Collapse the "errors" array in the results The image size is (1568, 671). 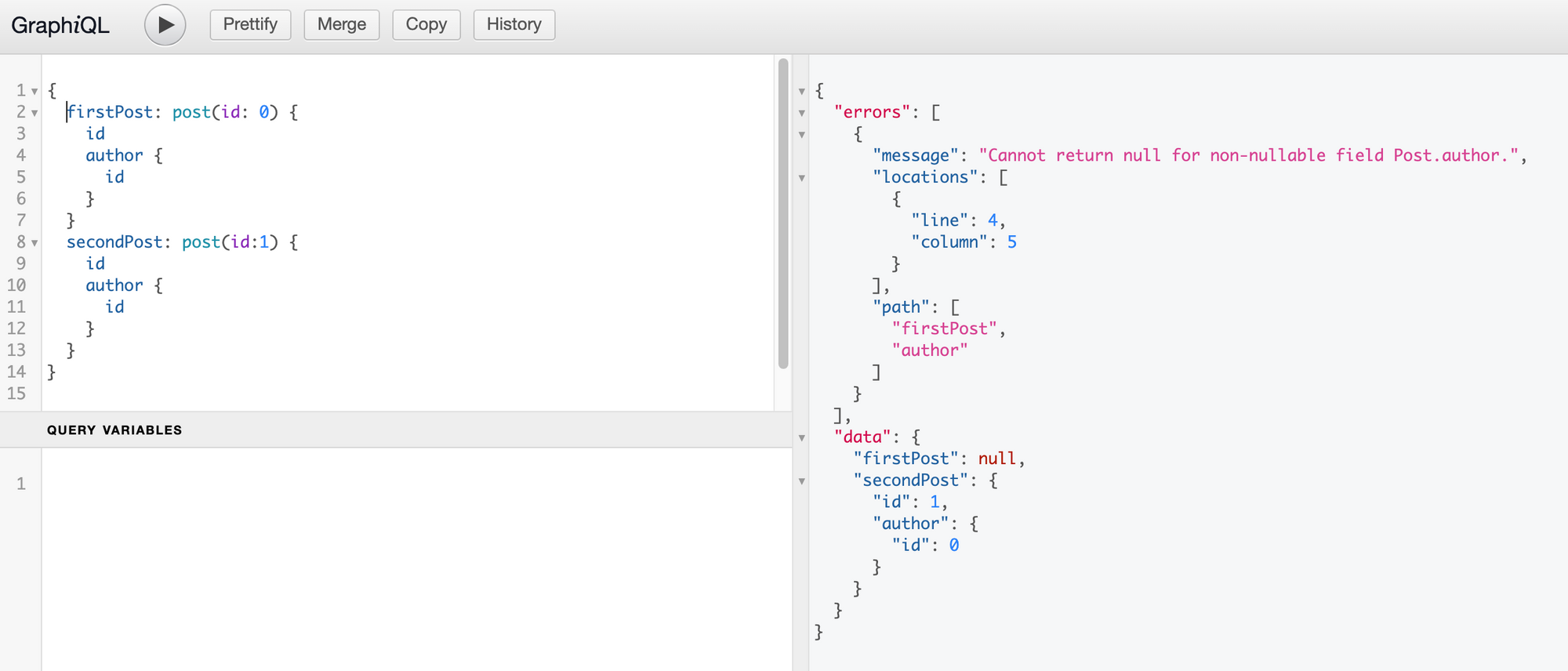tap(801, 113)
